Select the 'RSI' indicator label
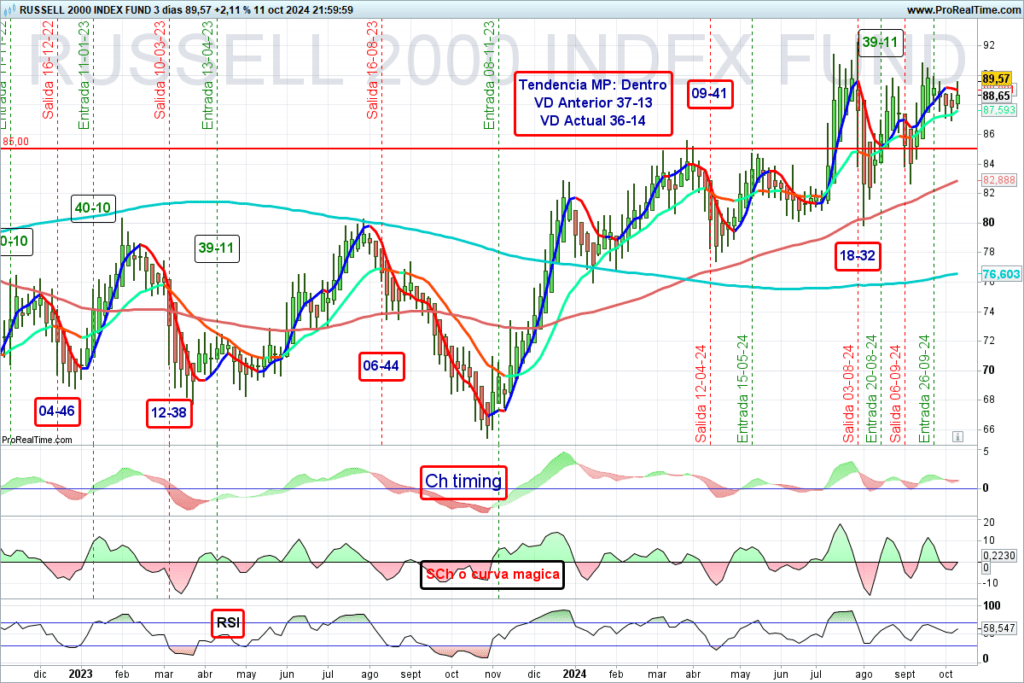The width and height of the screenshot is (1024, 683). pos(228,623)
